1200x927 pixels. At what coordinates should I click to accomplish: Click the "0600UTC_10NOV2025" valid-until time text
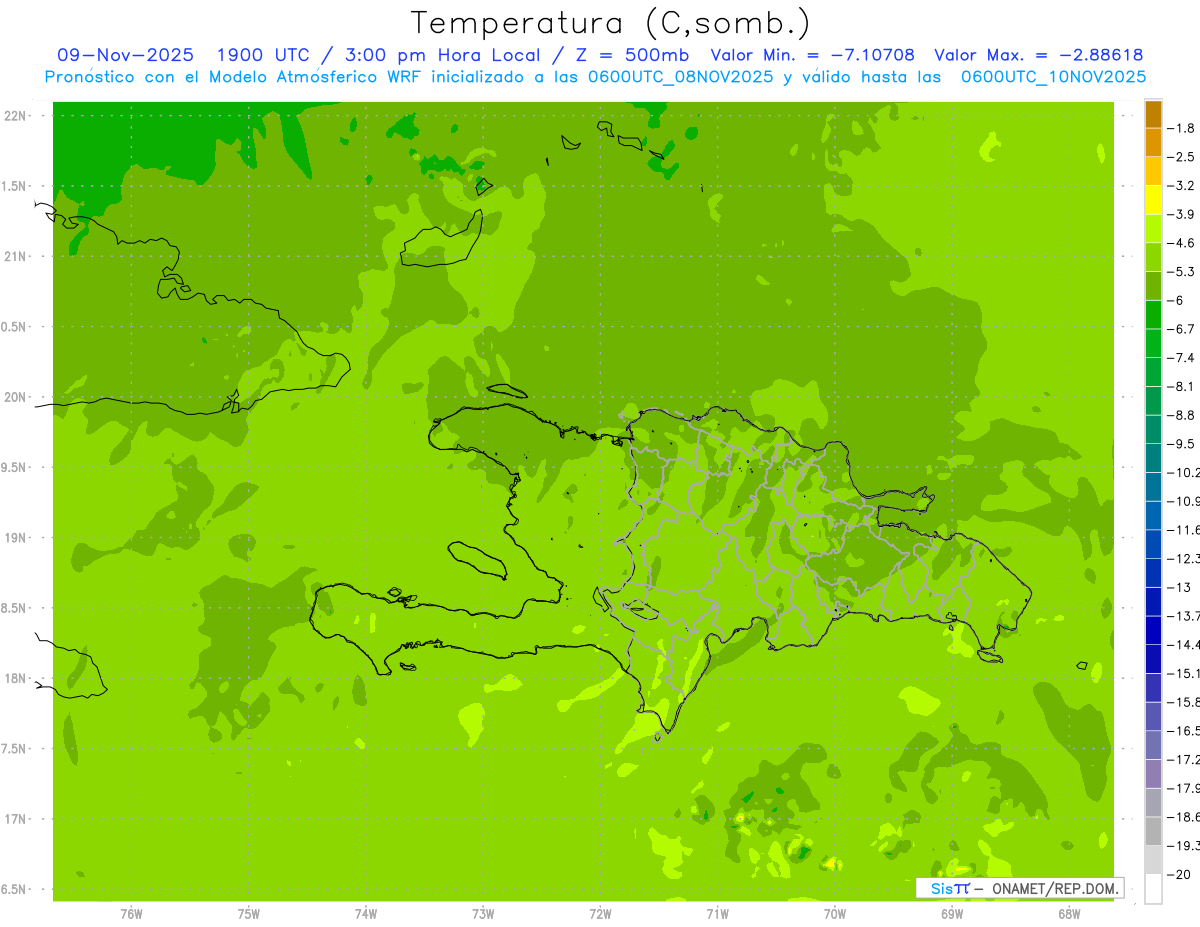click(1054, 76)
